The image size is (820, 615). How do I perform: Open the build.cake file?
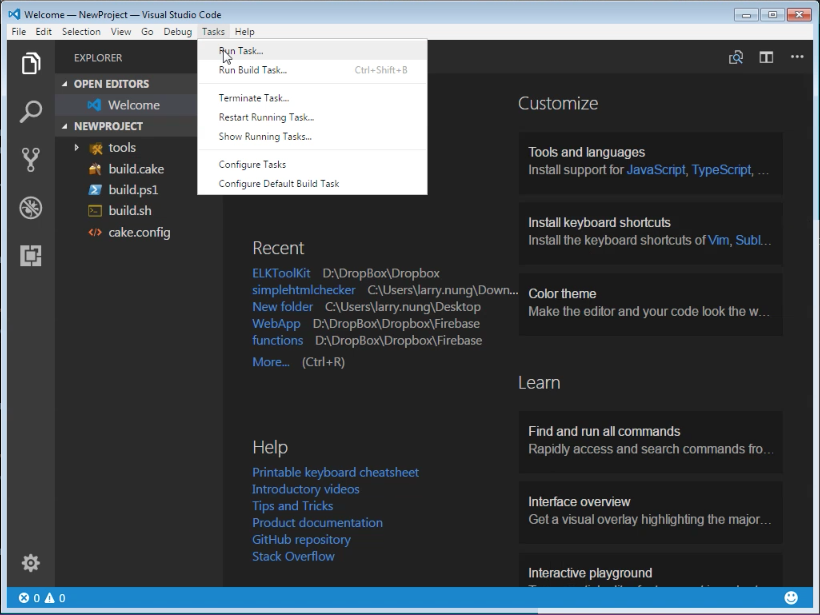(136, 169)
